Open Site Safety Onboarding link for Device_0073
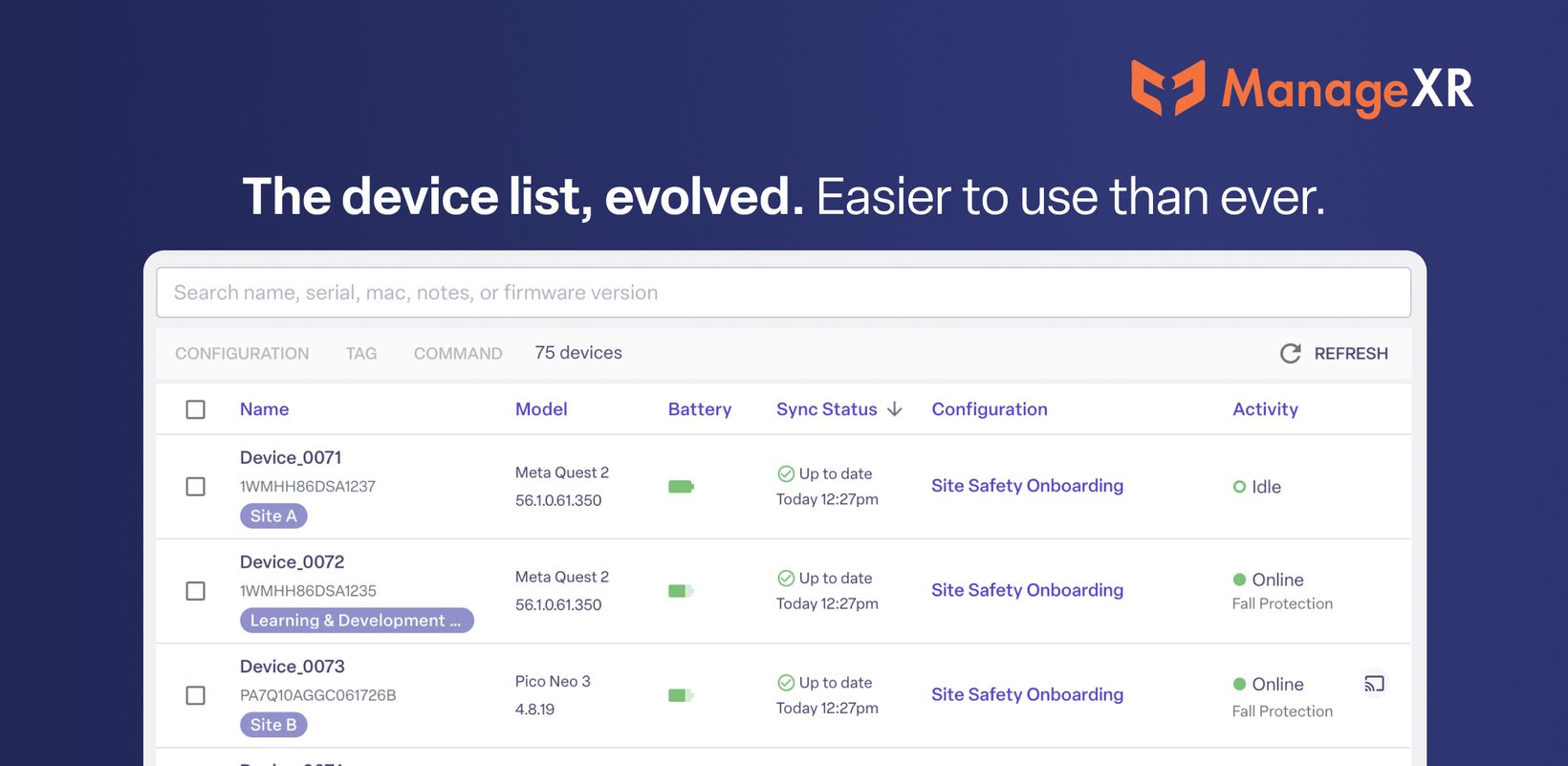 tap(1027, 694)
